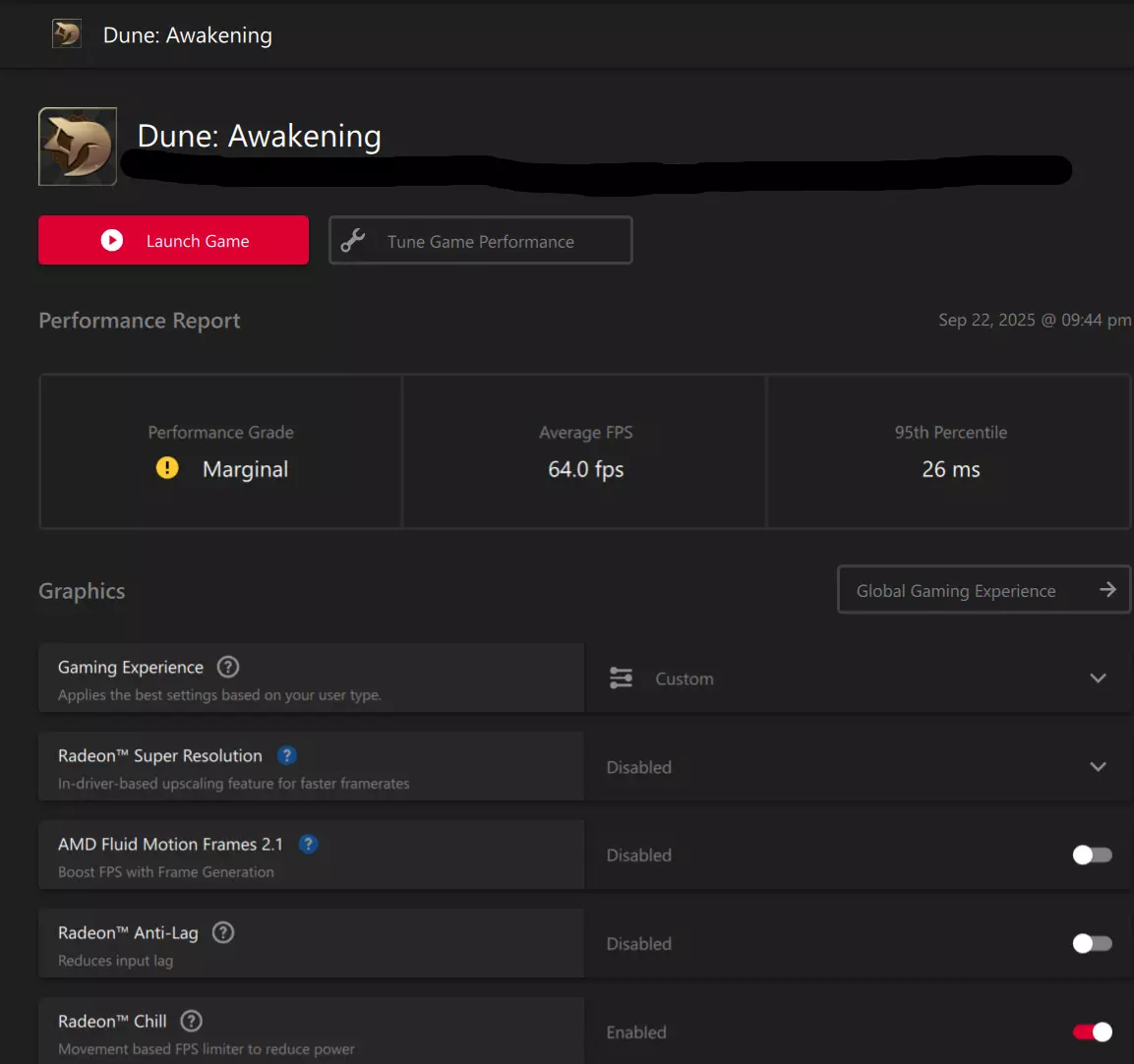Open help for Radeon Anti-Lag
Image resolution: width=1134 pixels, height=1064 pixels.
(222, 933)
